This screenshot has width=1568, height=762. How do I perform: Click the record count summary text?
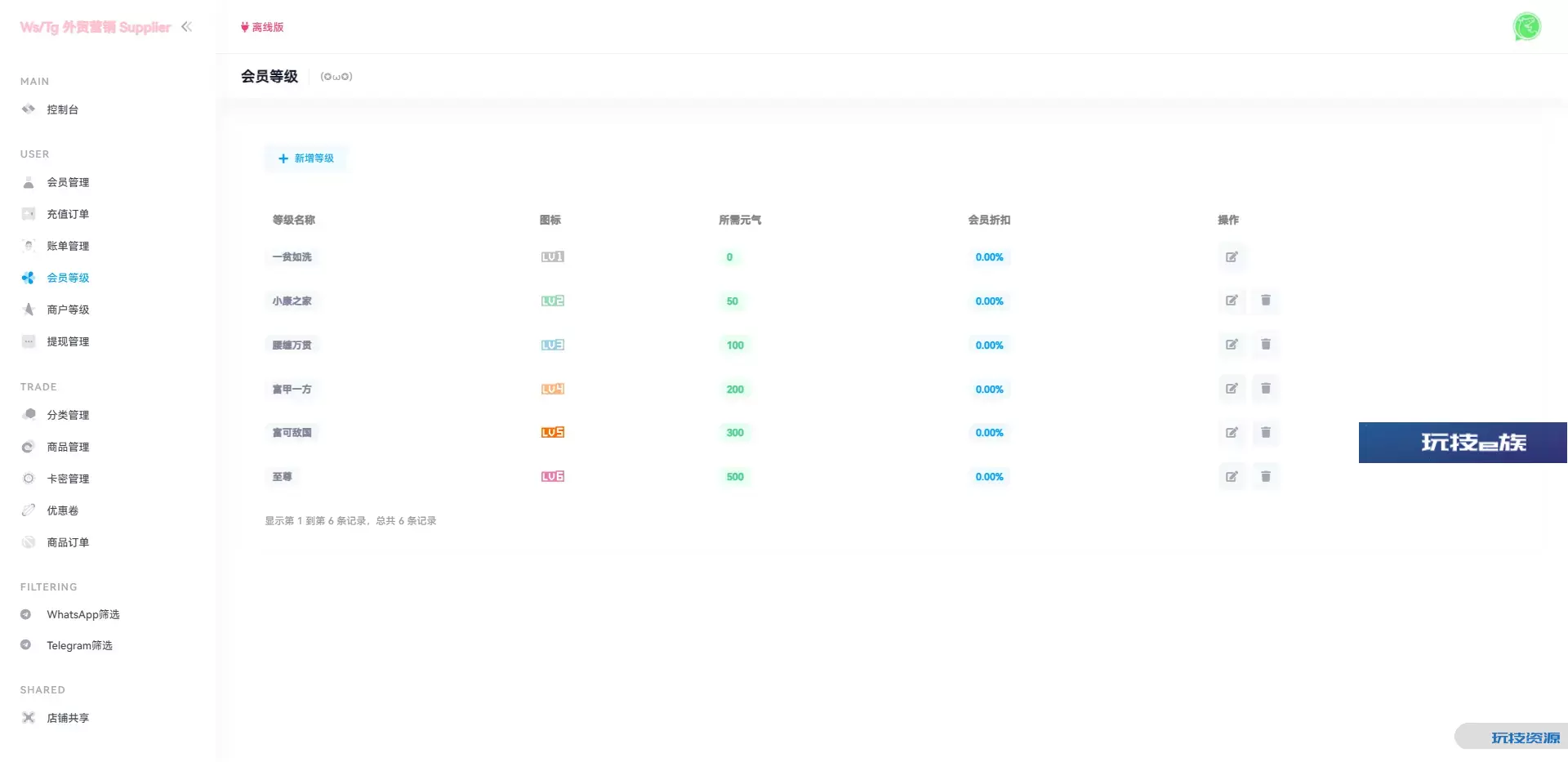[350, 521]
